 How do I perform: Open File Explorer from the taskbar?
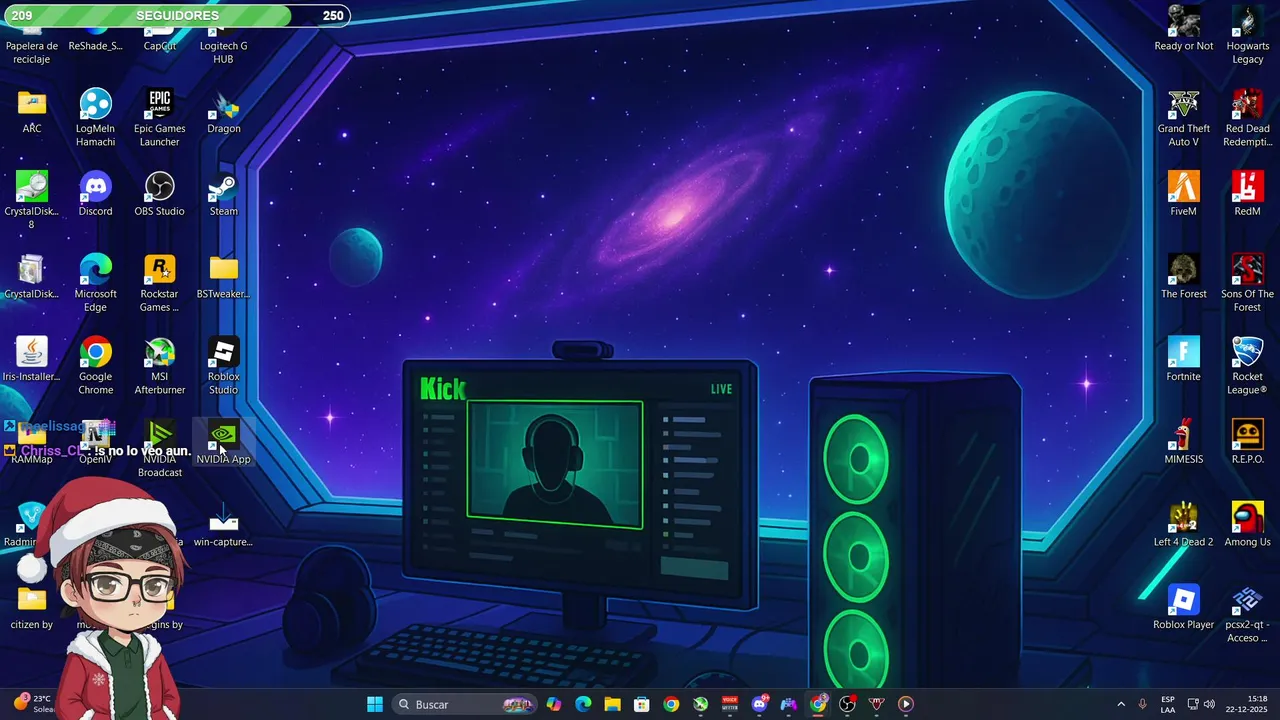pos(612,704)
